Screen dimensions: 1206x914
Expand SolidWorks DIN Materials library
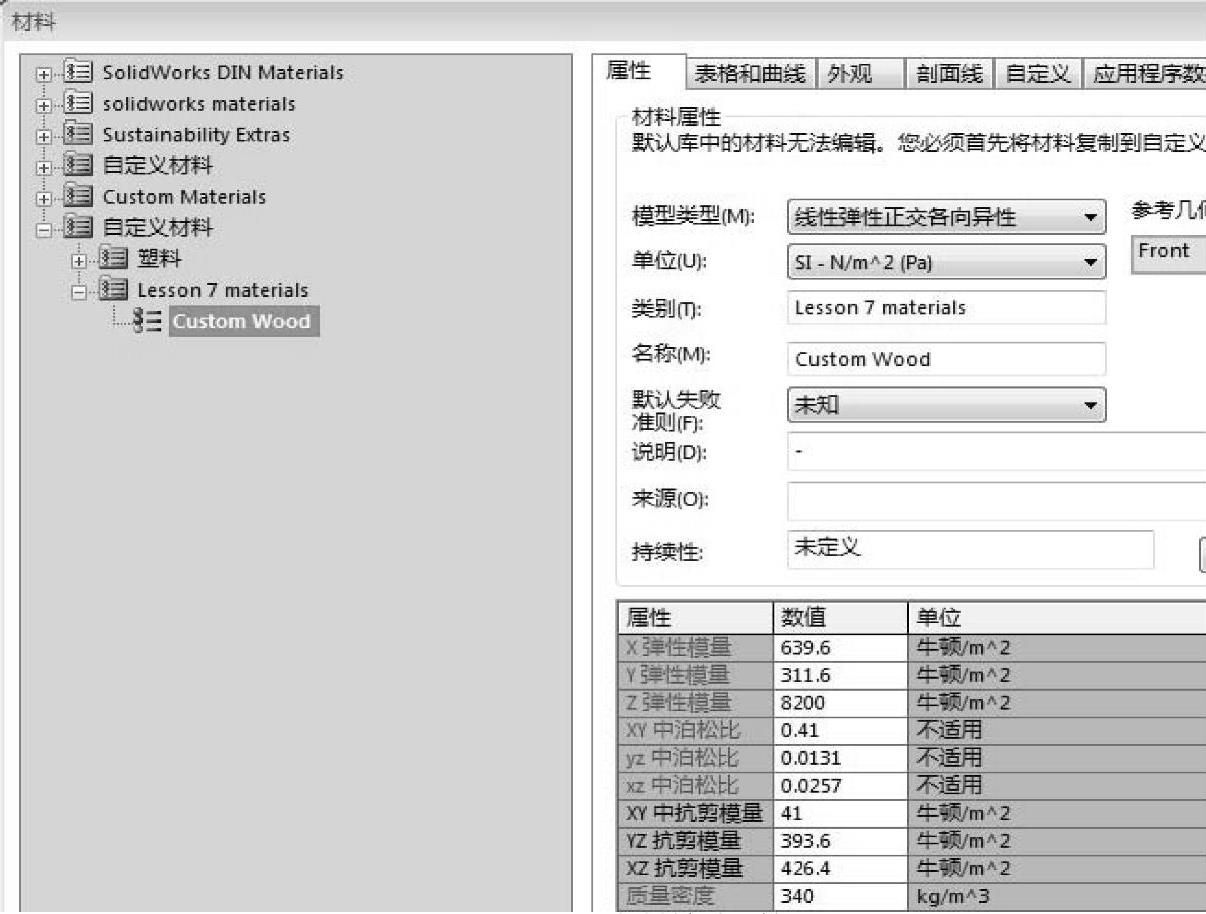click(x=43, y=74)
